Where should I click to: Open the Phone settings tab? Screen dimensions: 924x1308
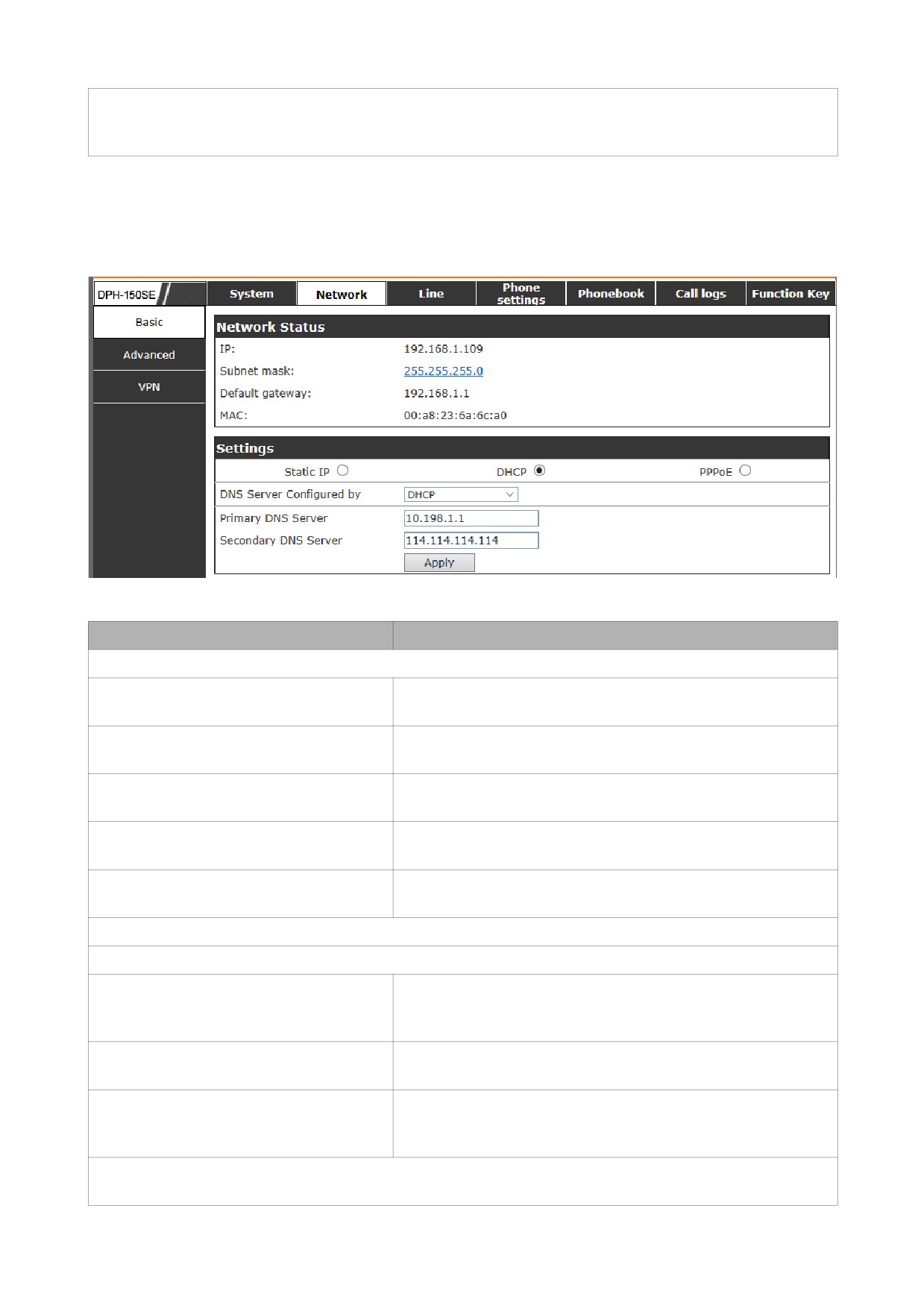pyautogui.click(x=521, y=294)
